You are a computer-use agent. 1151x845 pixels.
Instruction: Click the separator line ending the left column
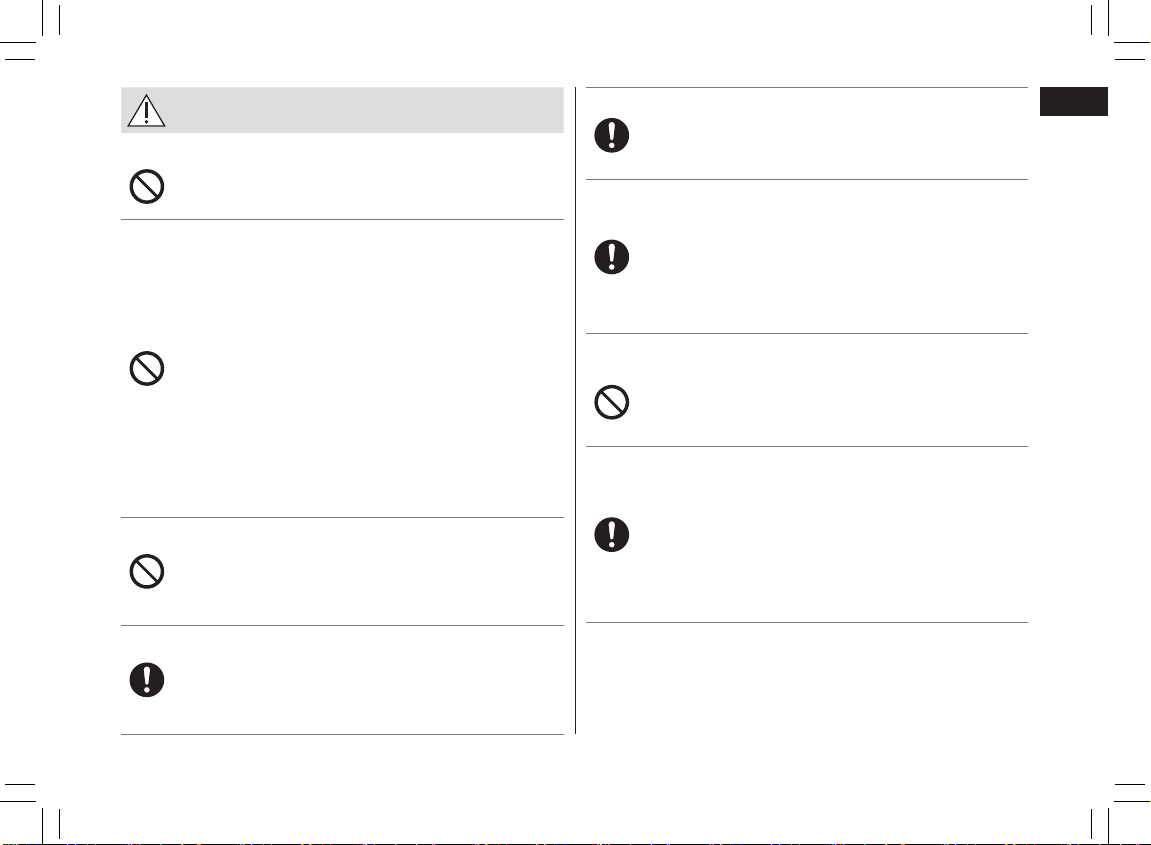pyautogui.click(x=342, y=734)
